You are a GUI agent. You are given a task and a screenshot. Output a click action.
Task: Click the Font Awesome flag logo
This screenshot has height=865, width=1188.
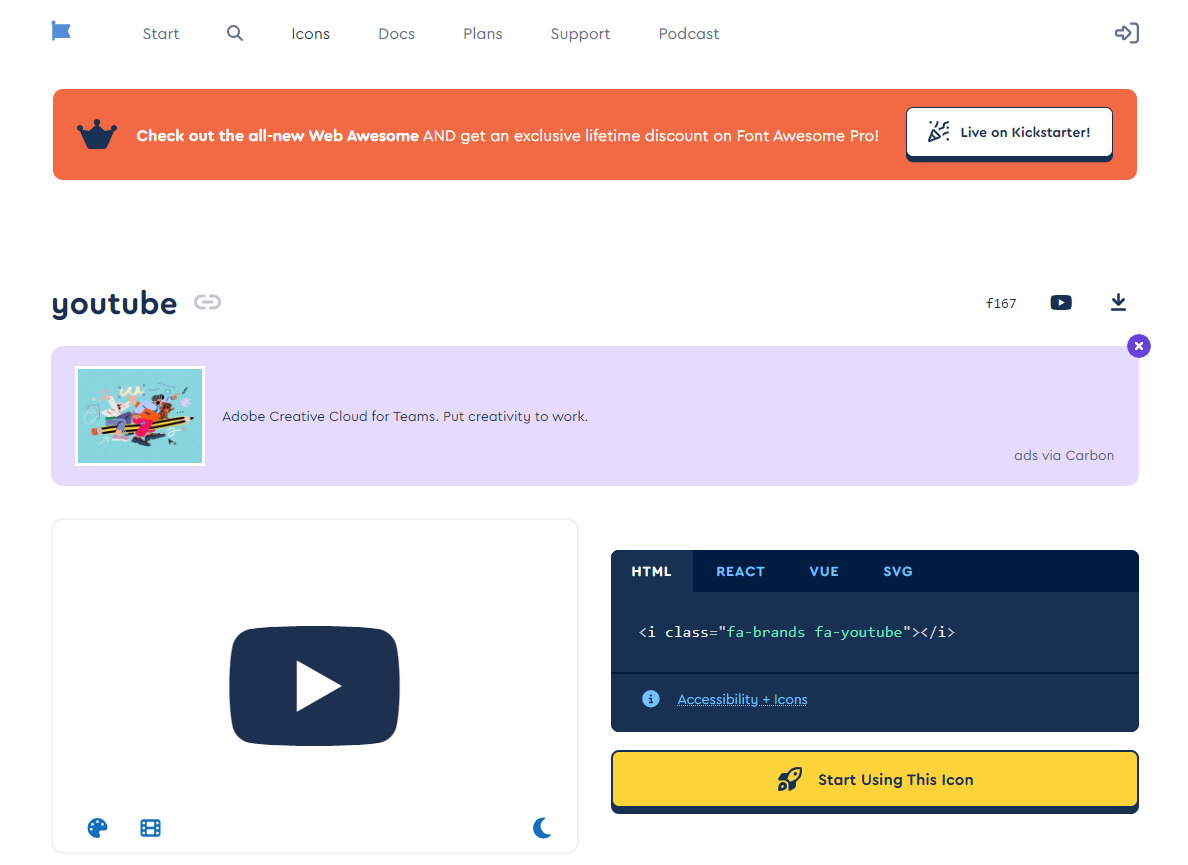61,31
